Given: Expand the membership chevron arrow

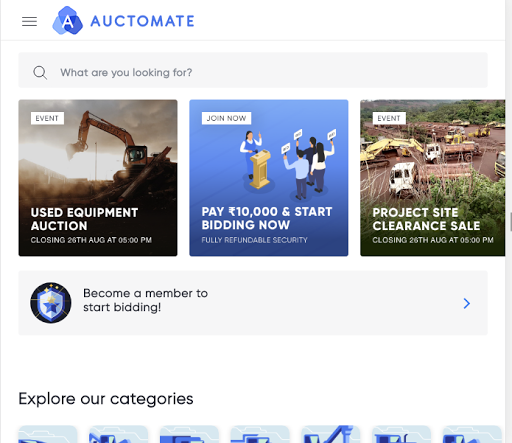Looking at the screenshot, I should pyautogui.click(x=467, y=303).
